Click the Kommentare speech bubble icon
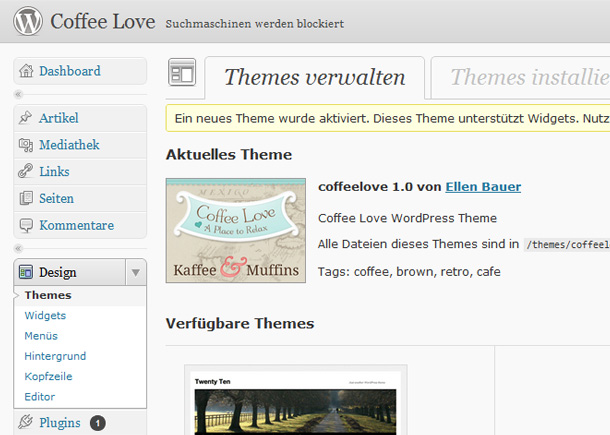 coord(26,225)
